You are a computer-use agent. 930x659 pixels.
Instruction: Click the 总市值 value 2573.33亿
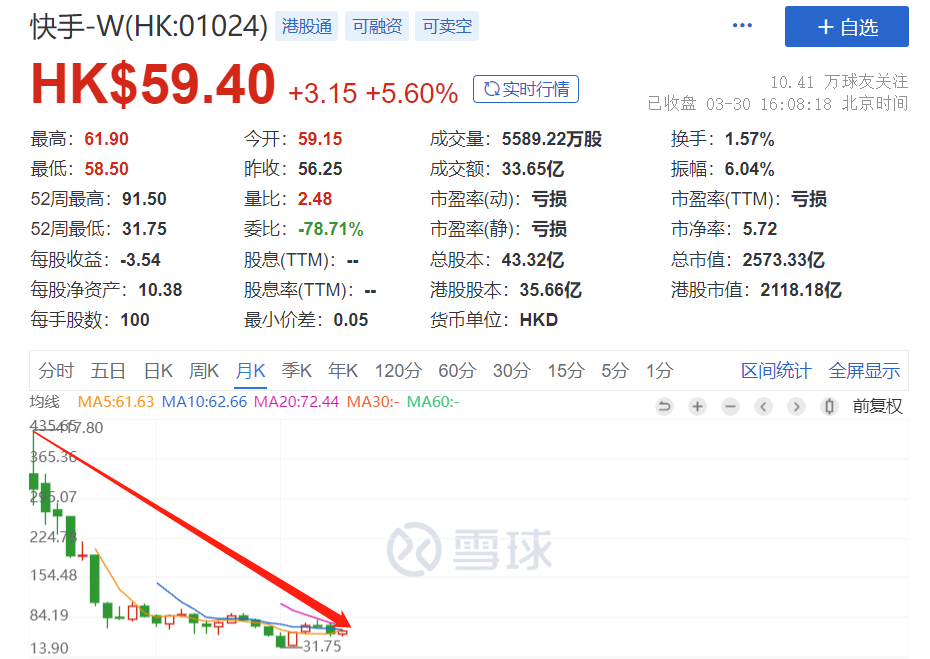tap(784, 260)
